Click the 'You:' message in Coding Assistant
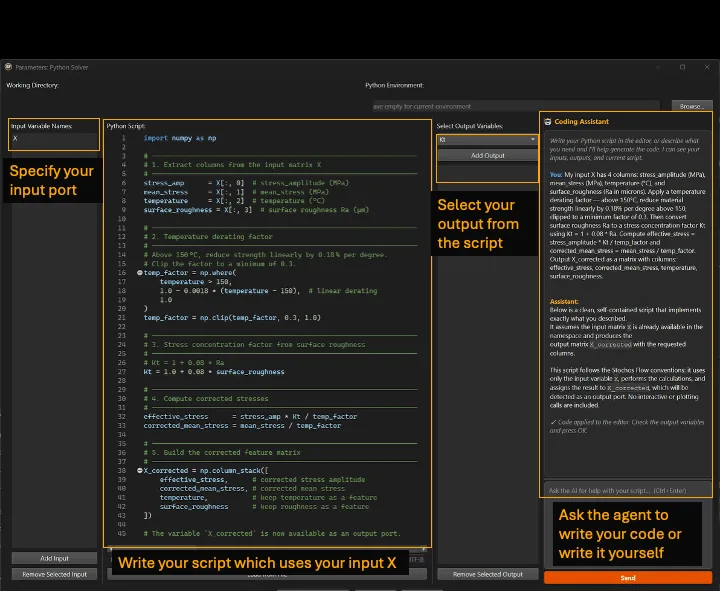Screen dimensions: 720x591 tap(627, 225)
